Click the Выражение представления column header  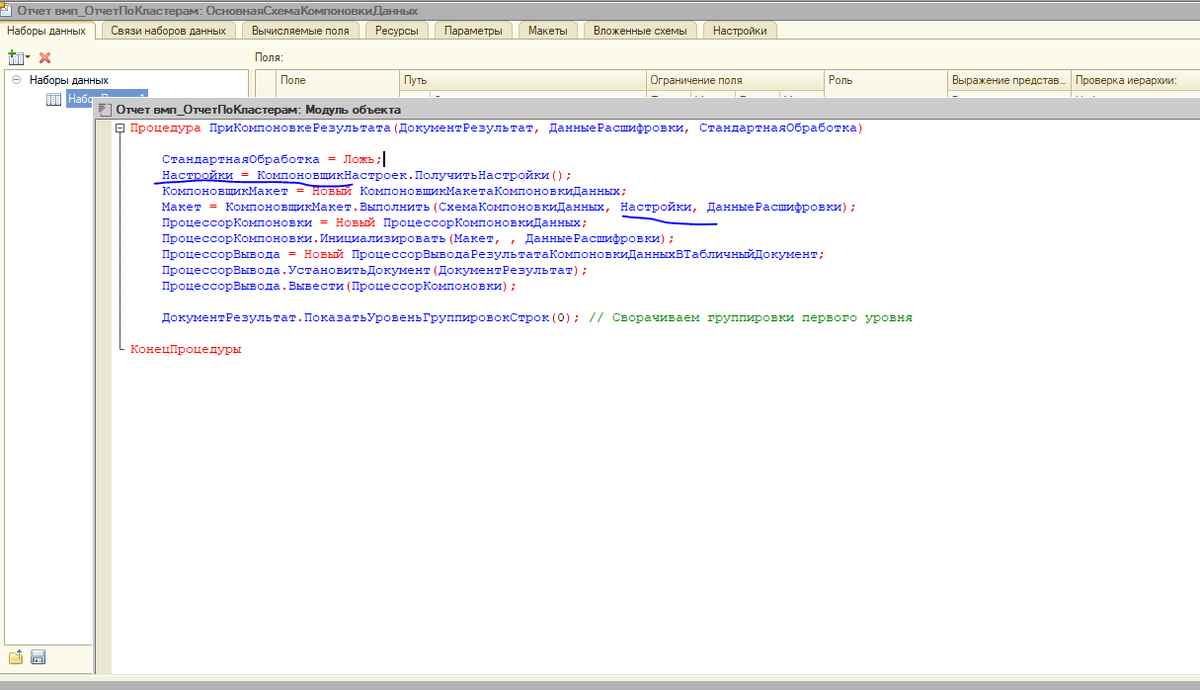1009,80
